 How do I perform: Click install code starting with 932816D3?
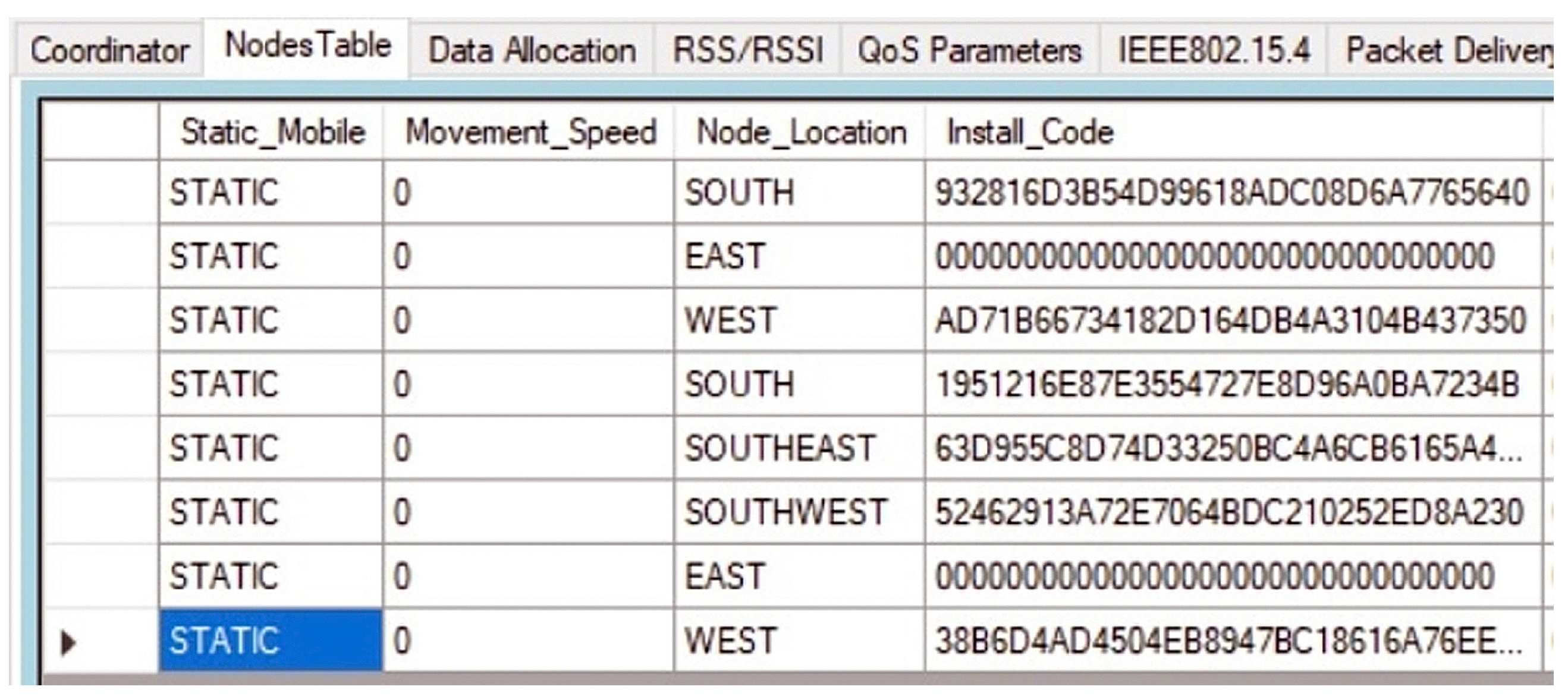pos(1232,193)
